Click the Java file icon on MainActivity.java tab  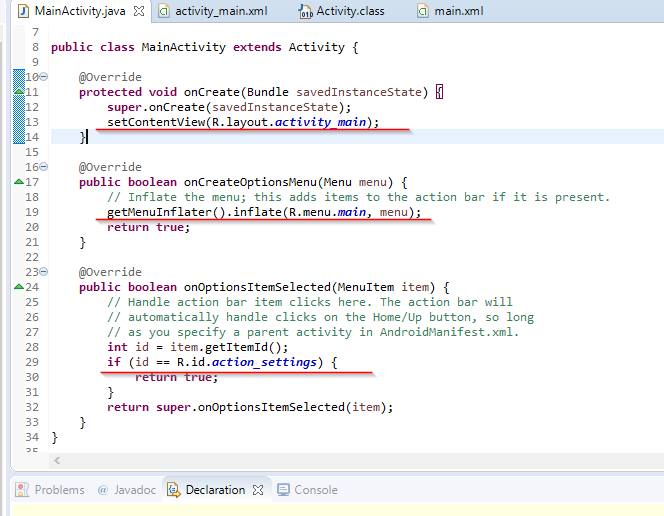pyautogui.click(x=23, y=11)
